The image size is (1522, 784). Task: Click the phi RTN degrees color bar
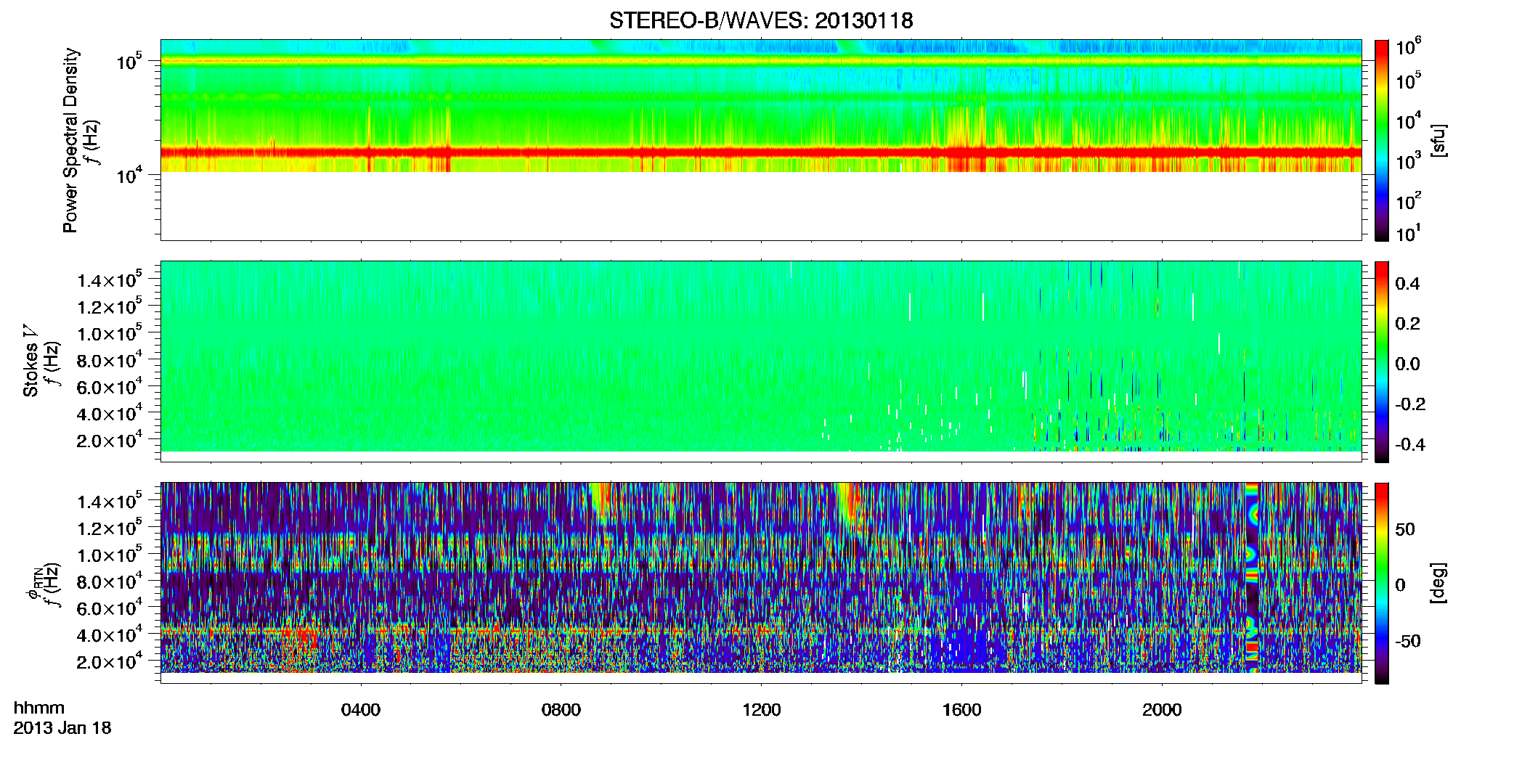pos(1381,583)
